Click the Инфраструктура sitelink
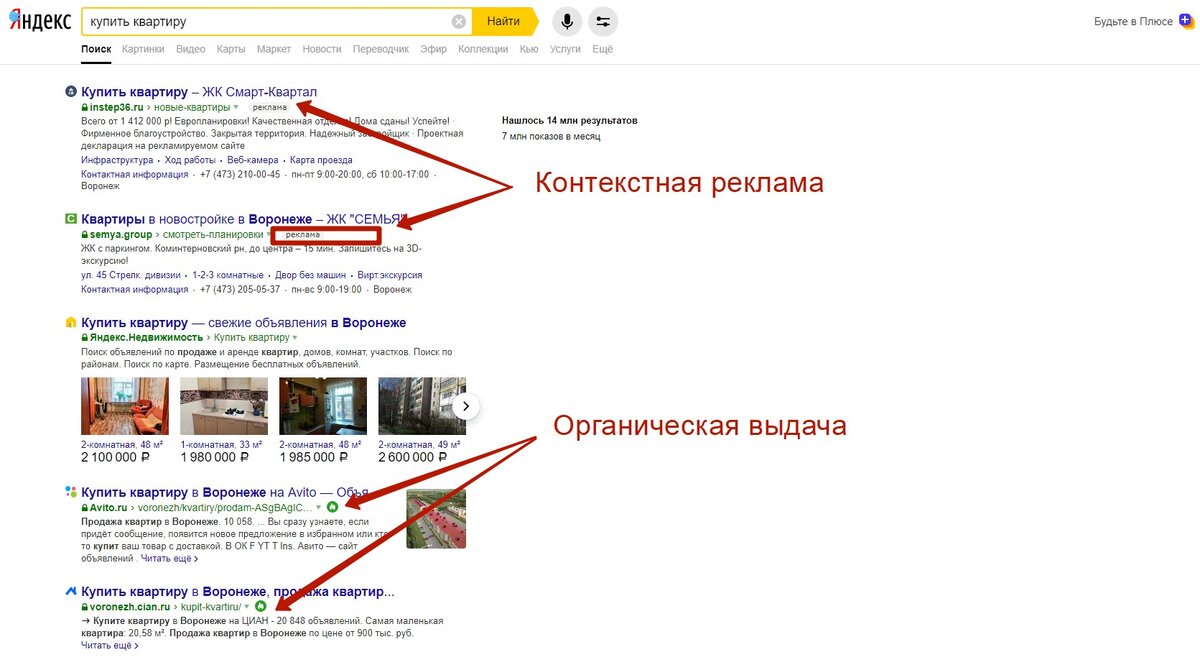Screen dimensions: 1200x665 (117, 160)
